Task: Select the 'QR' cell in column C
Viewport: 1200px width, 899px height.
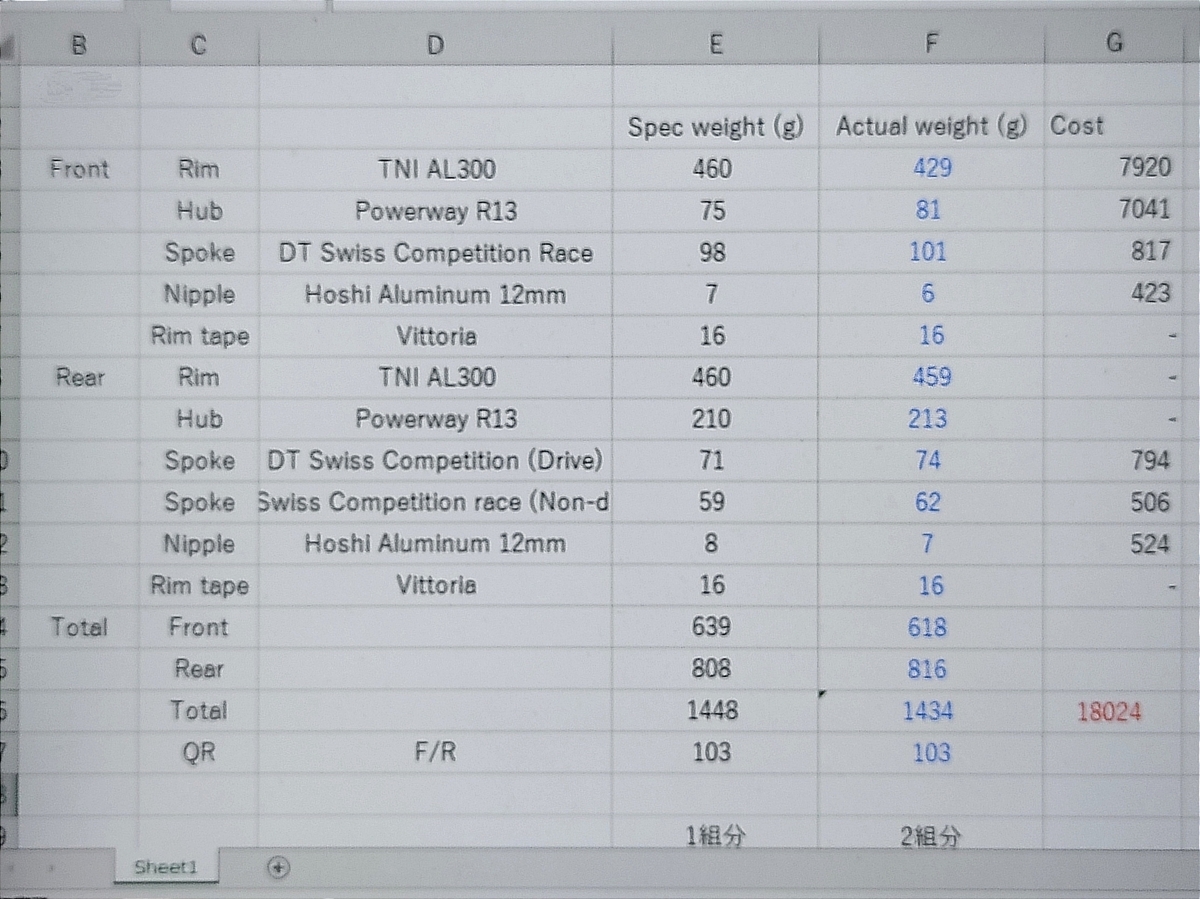Action: click(x=199, y=753)
